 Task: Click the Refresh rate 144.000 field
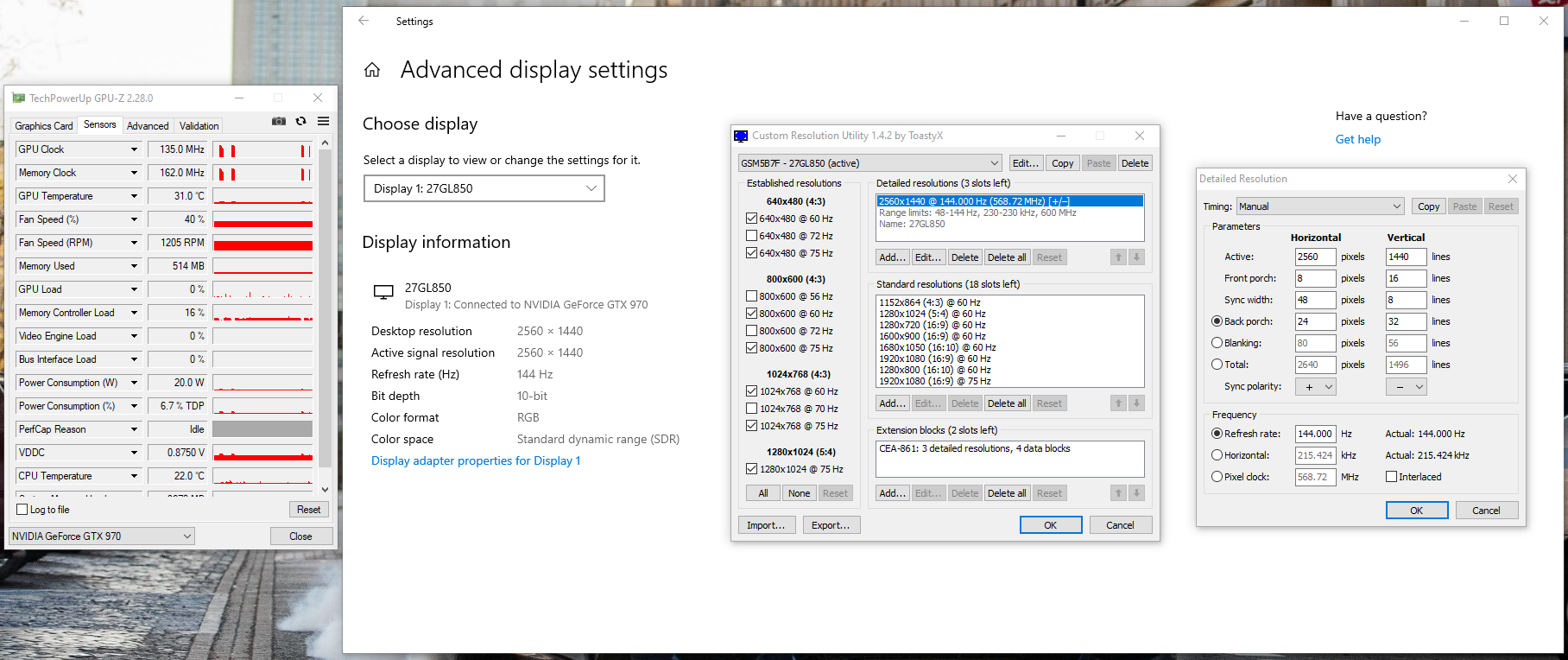(x=1315, y=434)
